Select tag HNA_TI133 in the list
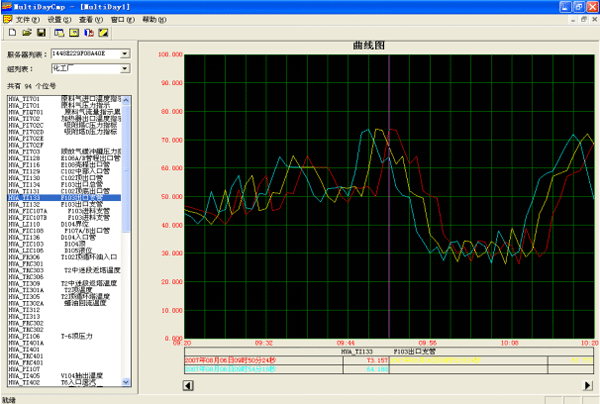 pyautogui.click(x=24, y=198)
